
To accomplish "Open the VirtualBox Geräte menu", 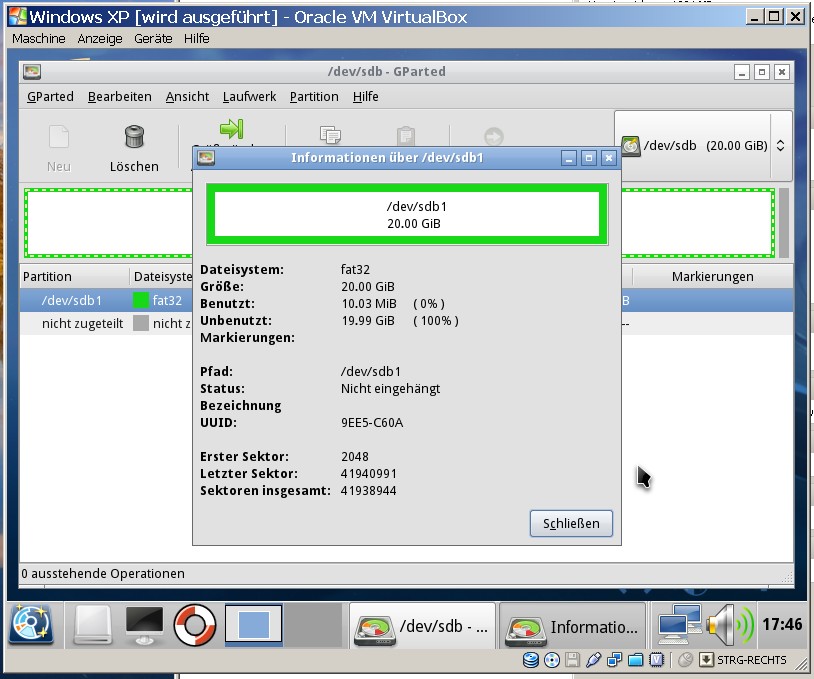I will click(x=153, y=38).
